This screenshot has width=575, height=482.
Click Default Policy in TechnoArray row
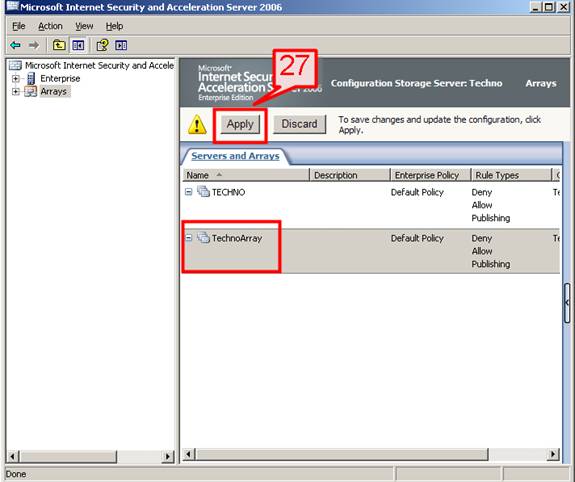[417, 238]
